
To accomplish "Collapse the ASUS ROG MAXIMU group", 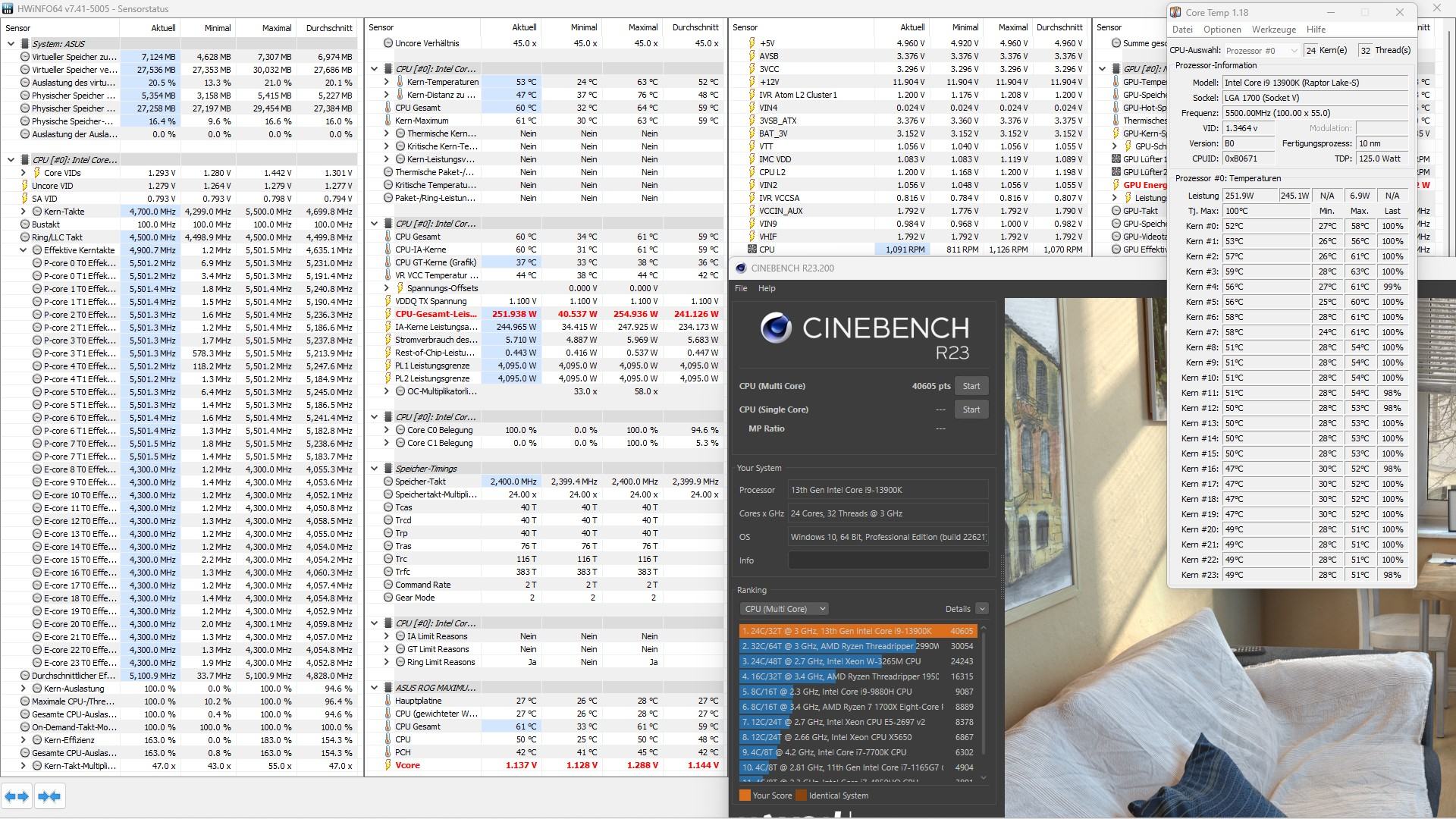I will [x=375, y=688].
